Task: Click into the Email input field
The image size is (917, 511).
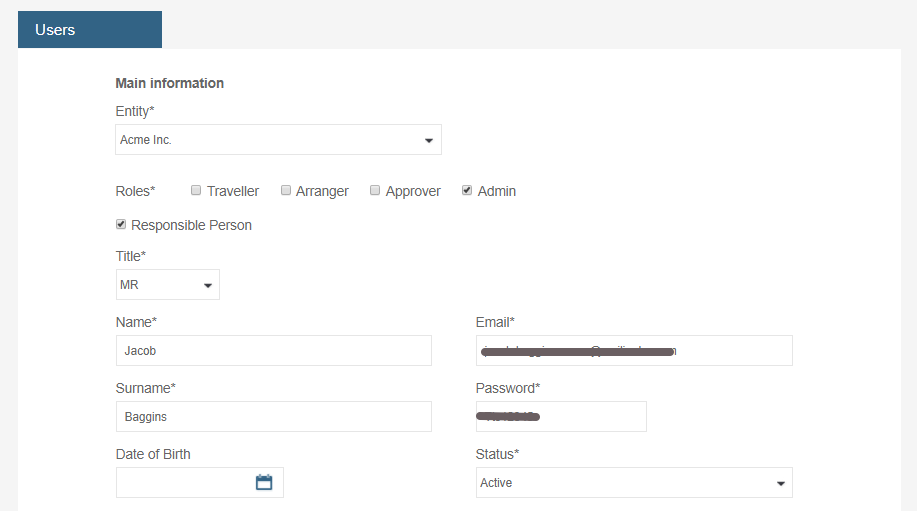Action: pos(633,351)
